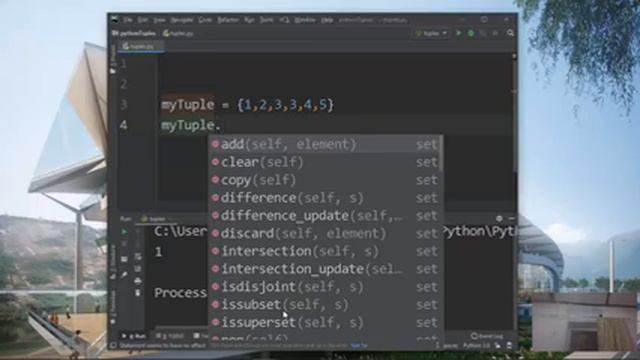The width and height of the screenshot is (640, 360).
Task: Click the print icon in Run panel toolbar
Action: tap(138, 281)
